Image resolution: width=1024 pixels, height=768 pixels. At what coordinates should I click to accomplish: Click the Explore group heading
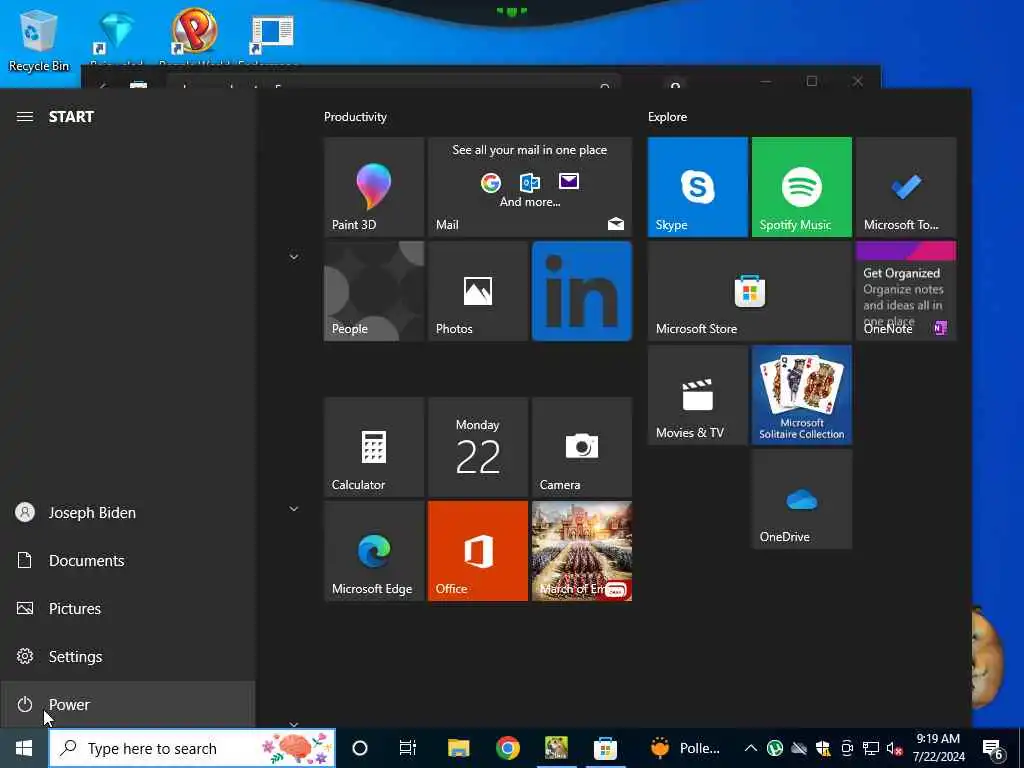[x=667, y=117]
